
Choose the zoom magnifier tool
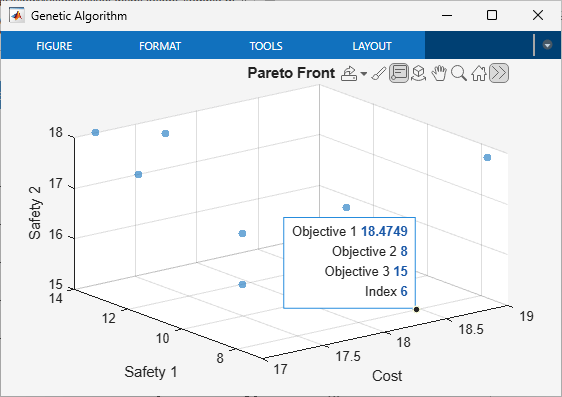(x=459, y=73)
